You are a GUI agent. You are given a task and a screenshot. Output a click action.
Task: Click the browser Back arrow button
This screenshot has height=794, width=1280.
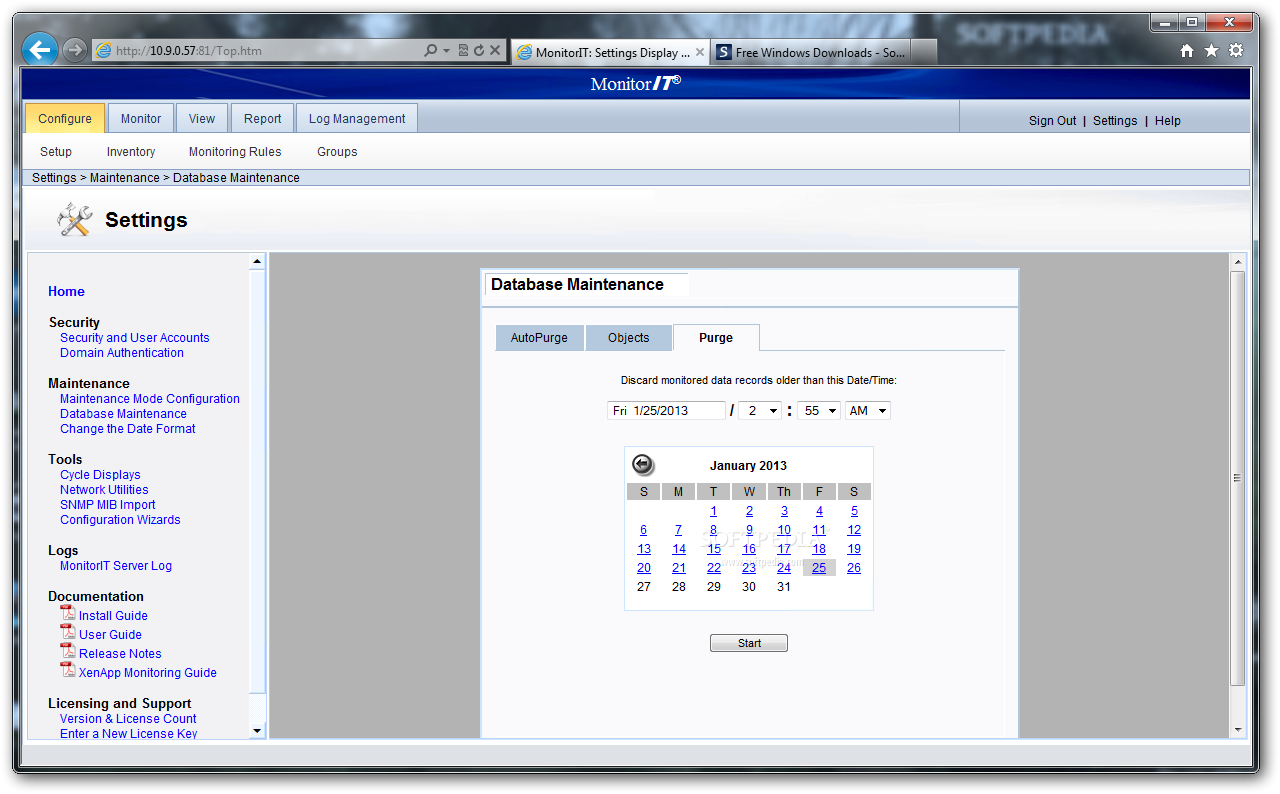coord(39,49)
